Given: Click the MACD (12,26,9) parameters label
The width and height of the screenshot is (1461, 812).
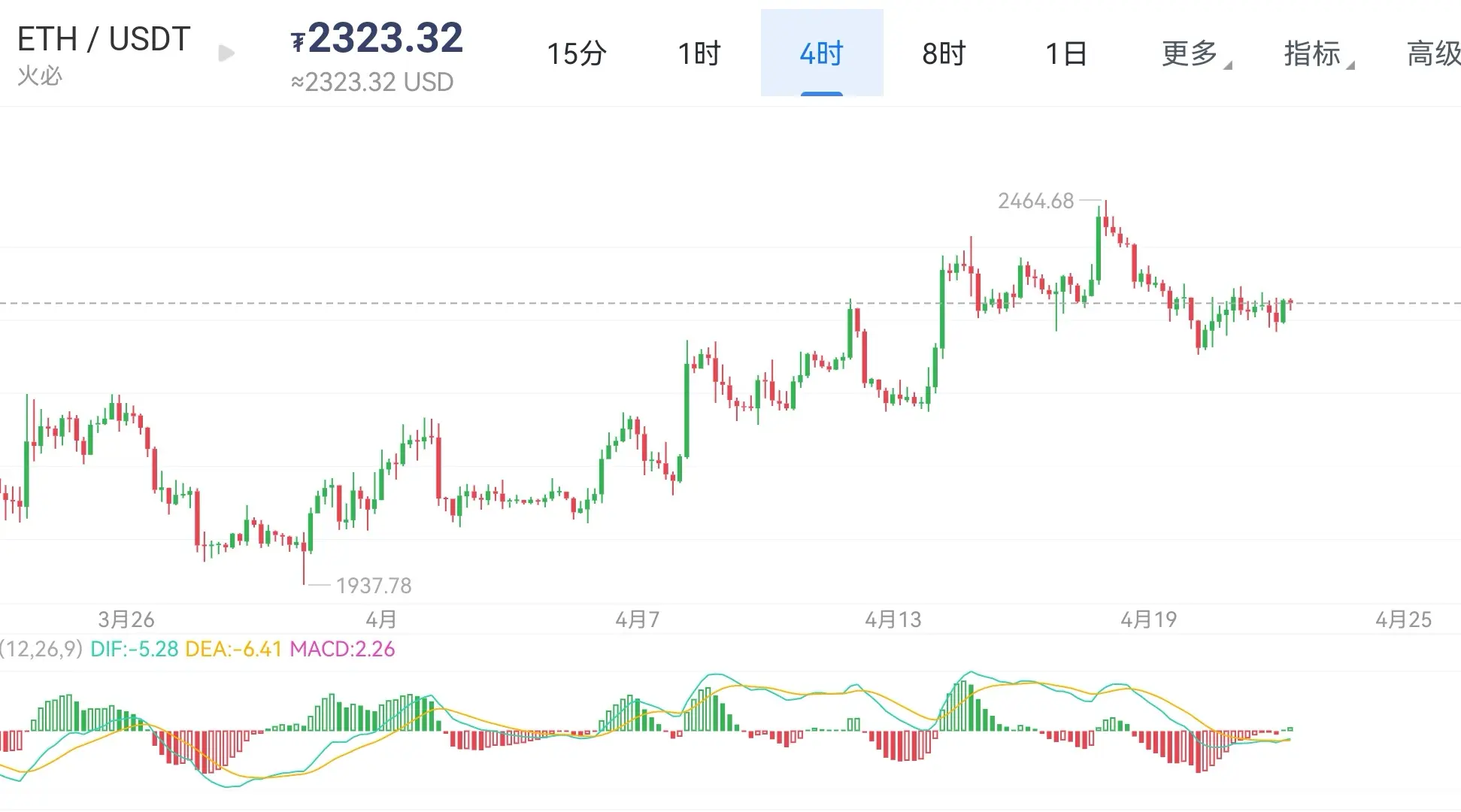Looking at the screenshot, I should click(x=41, y=649).
